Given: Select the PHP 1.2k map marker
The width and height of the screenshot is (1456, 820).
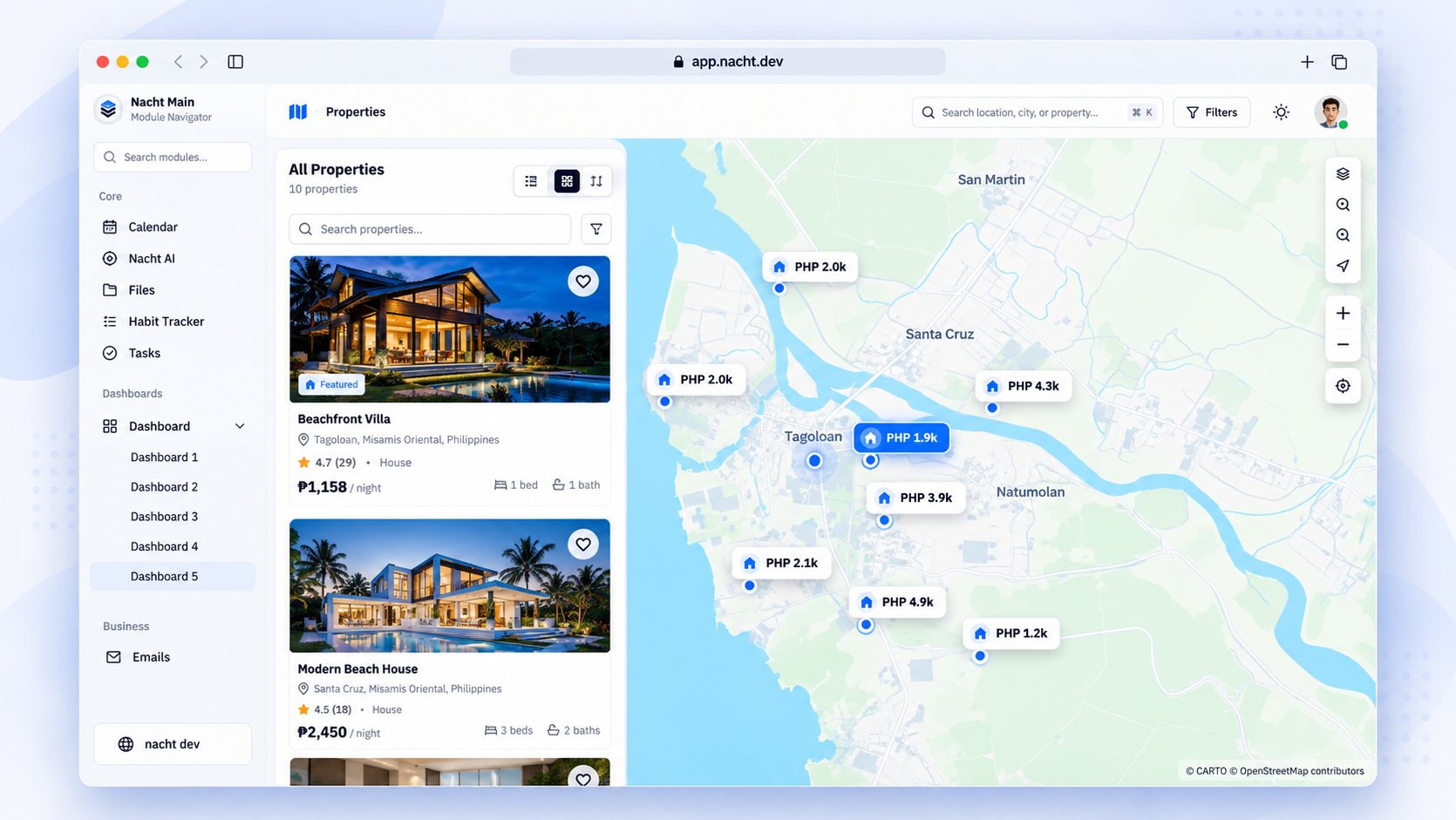Looking at the screenshot, I should click(1011, 634).
